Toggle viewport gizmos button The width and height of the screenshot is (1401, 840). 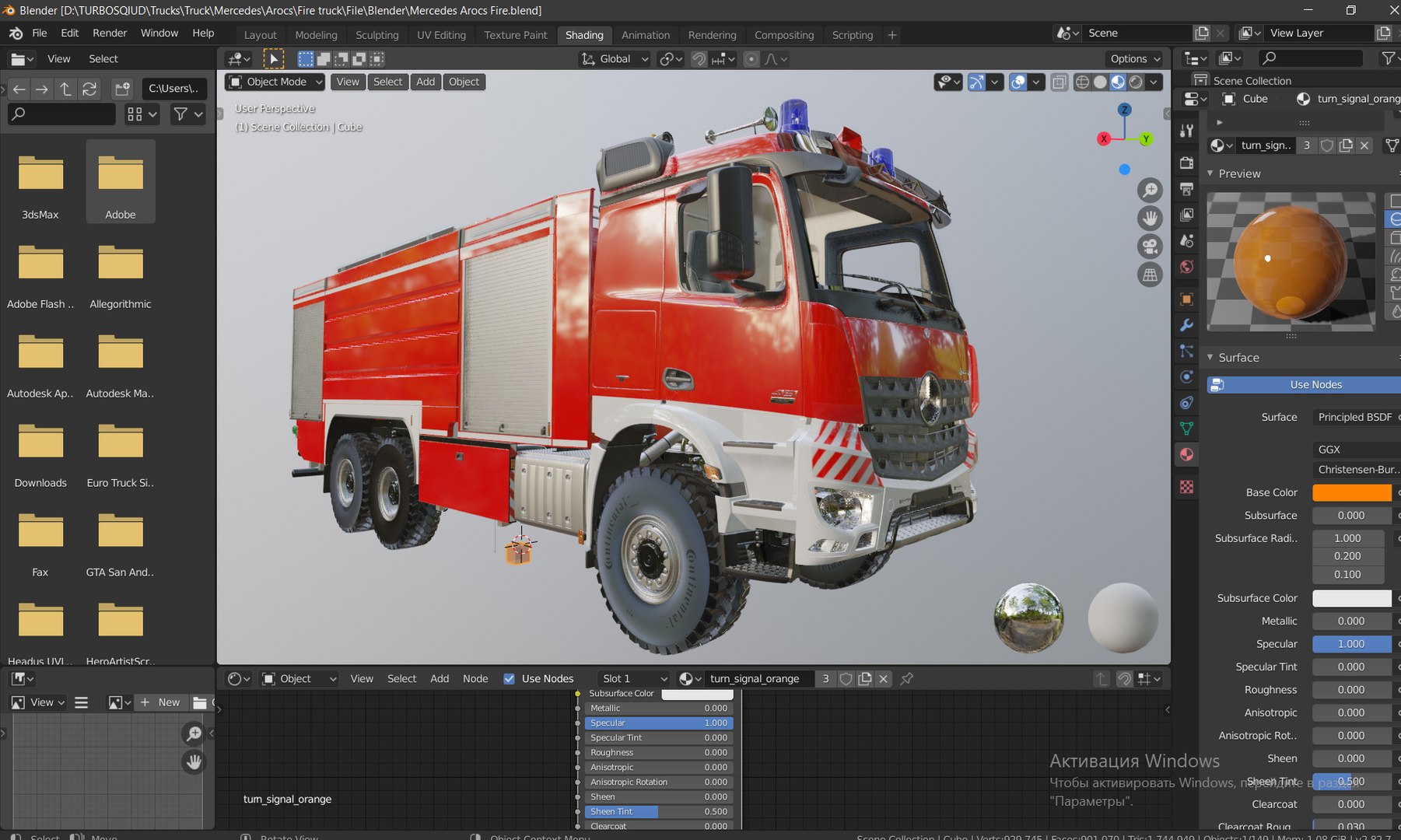pos(976,82)
